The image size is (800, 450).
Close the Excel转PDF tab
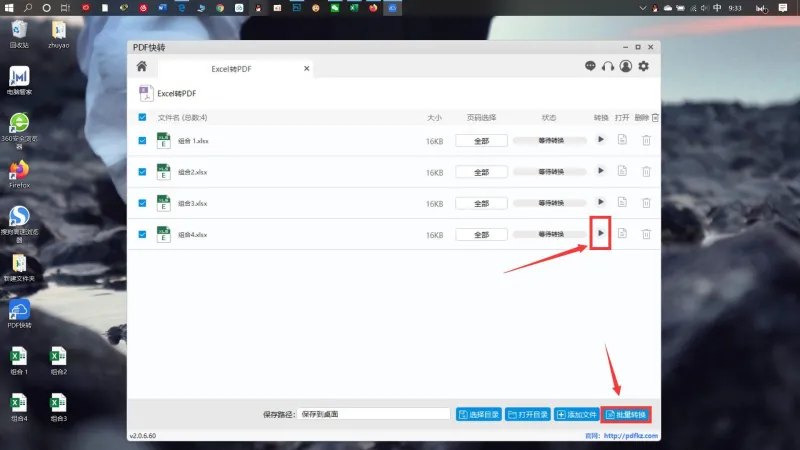click(307, 68)
